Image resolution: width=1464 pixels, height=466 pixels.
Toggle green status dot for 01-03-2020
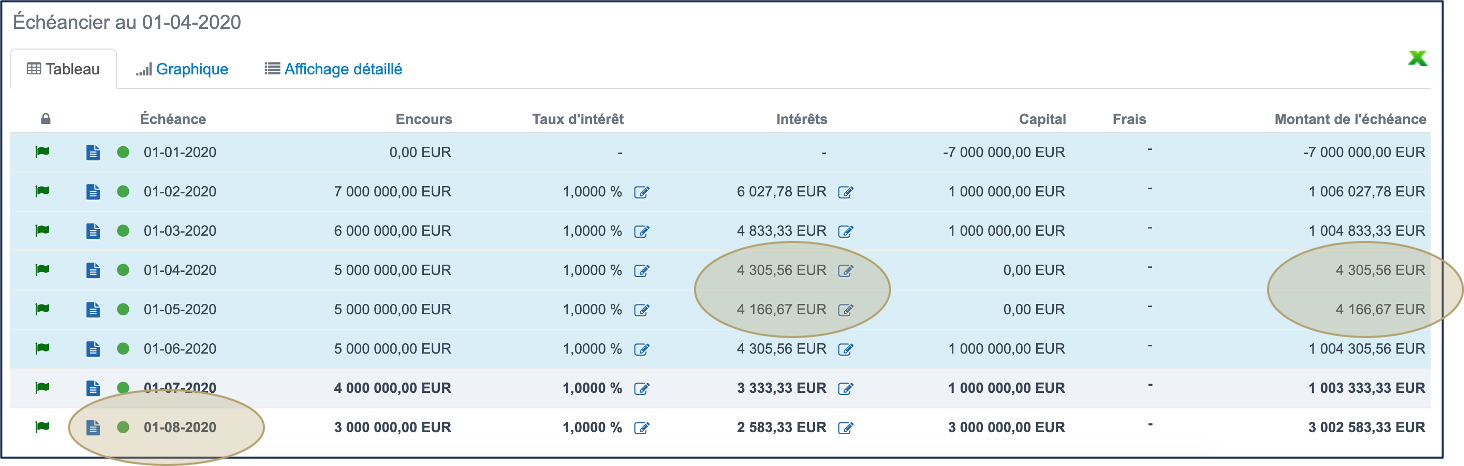[x=123, y=231]
